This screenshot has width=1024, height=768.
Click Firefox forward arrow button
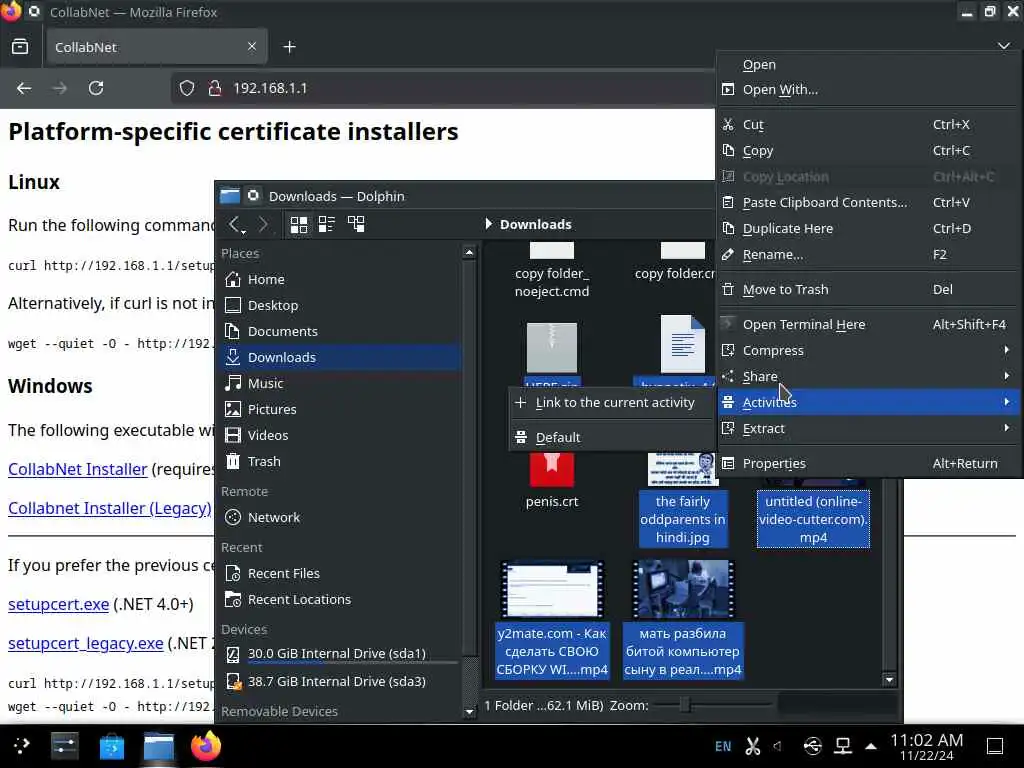(59, 88)
